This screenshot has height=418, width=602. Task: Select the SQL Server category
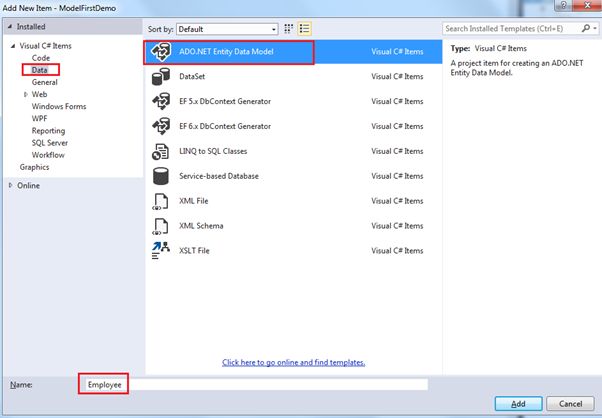pyautogui.click(x=50, y=143)
